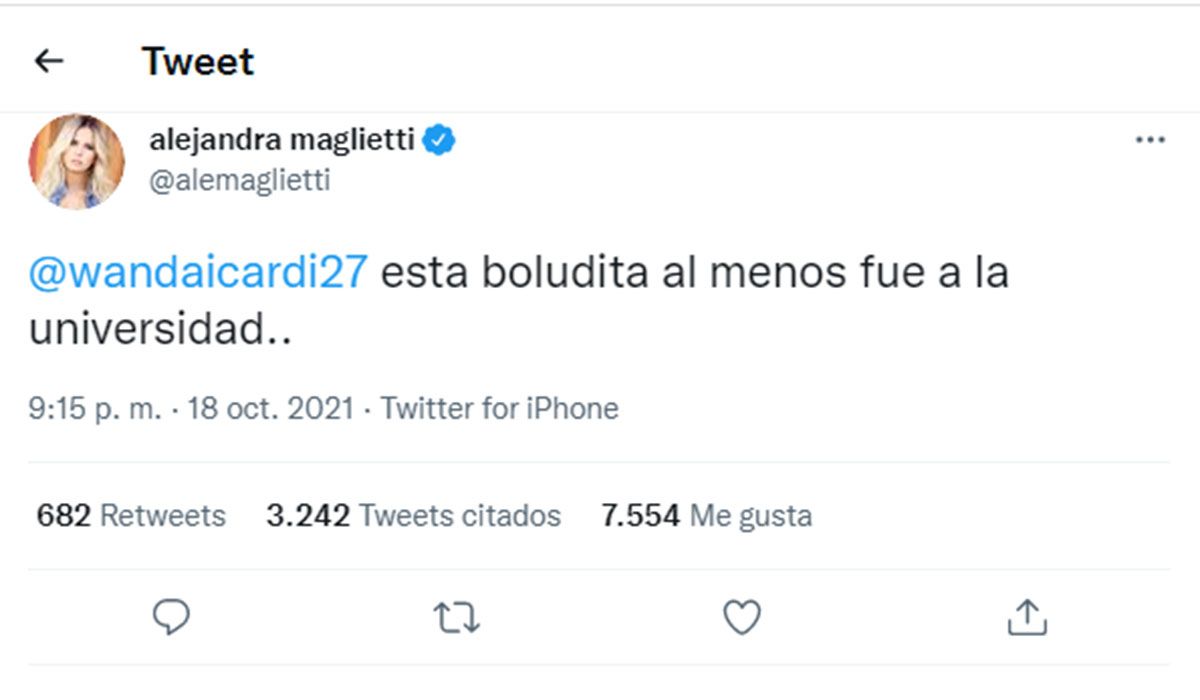Click the tweet text ending in universidad

160,330
